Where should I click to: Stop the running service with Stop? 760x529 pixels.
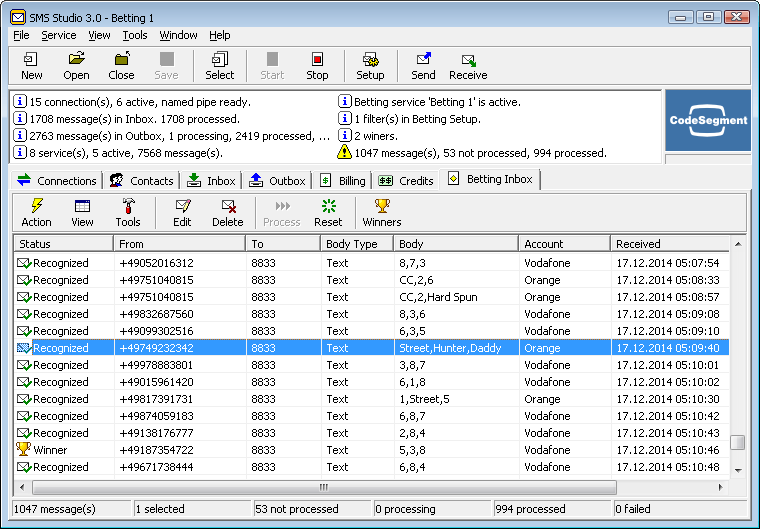point(317,66)
